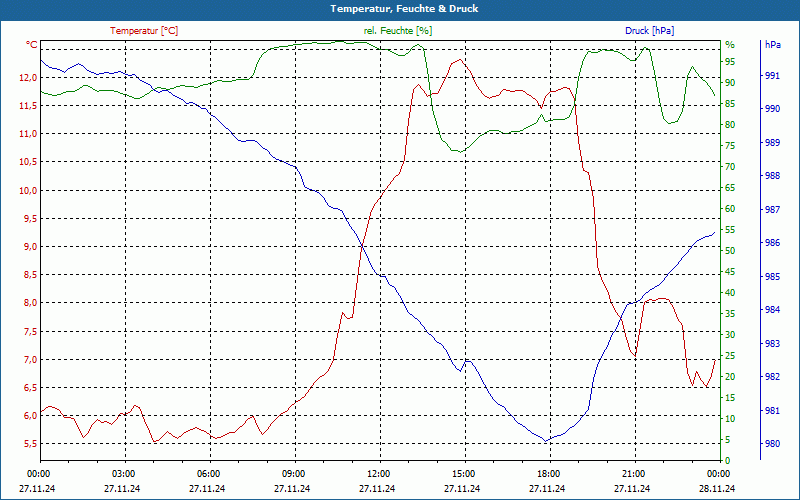
Task: Click the '18:00' time axis label
Action: [548, 473]
